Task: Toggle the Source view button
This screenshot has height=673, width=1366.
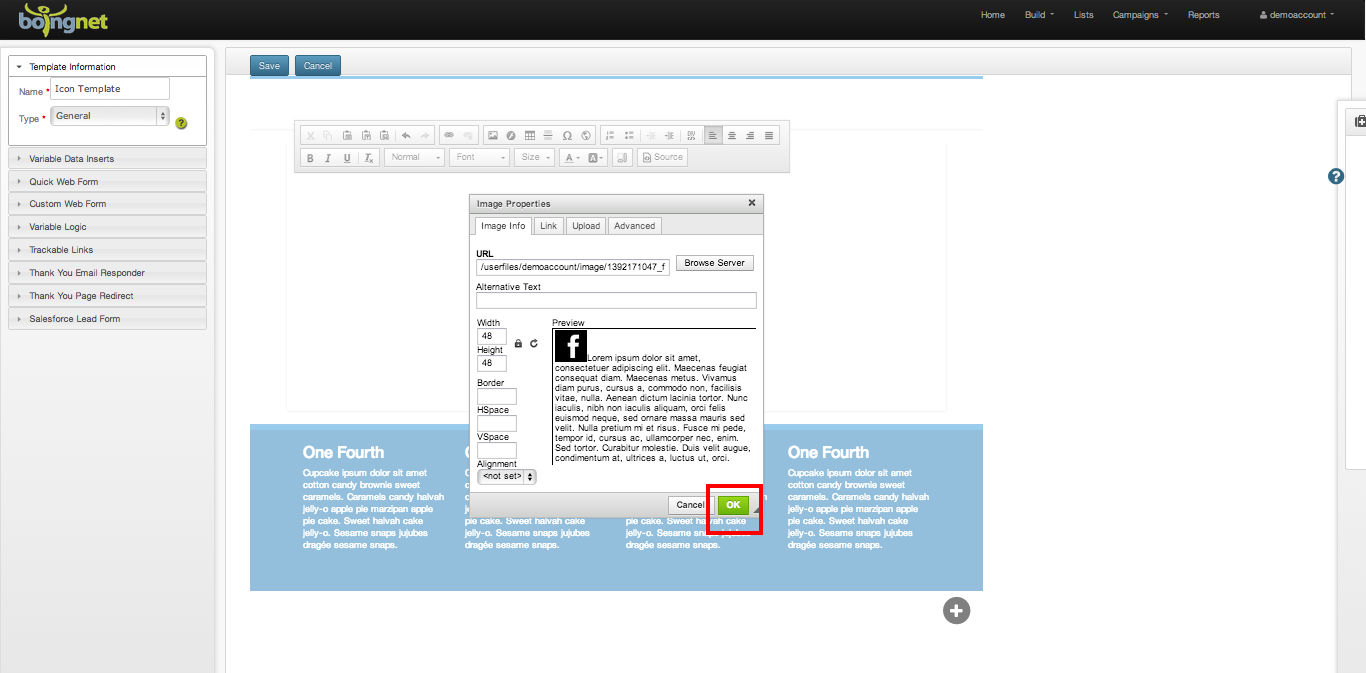Action: point(663,157)
